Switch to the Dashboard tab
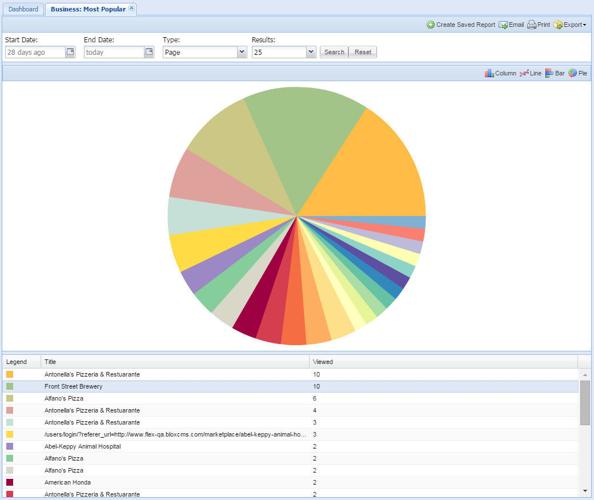Screen dimensions: 594x500 coord(23,9)
